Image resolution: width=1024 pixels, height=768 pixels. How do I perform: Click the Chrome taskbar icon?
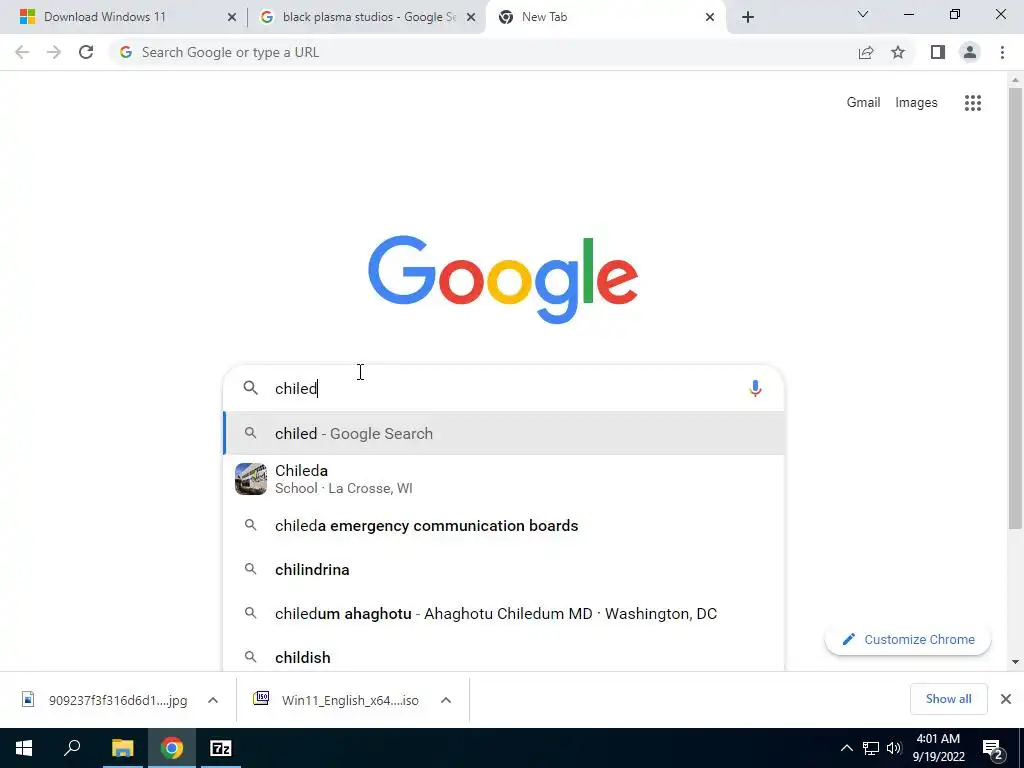tap(172, 748)
